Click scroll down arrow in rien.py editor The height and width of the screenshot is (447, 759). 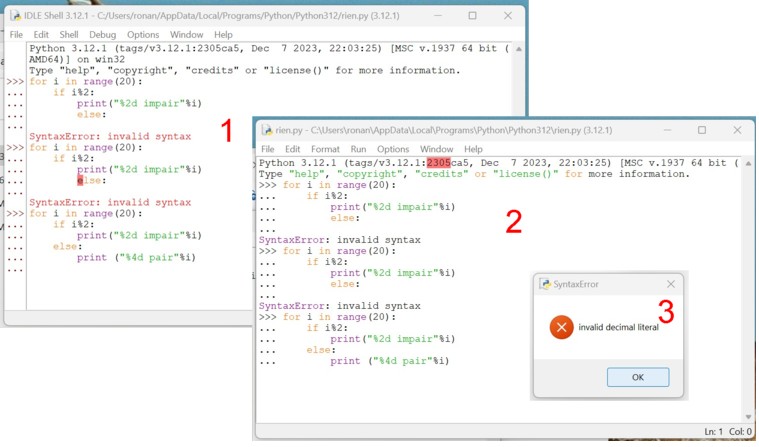[x=748, y=417]
